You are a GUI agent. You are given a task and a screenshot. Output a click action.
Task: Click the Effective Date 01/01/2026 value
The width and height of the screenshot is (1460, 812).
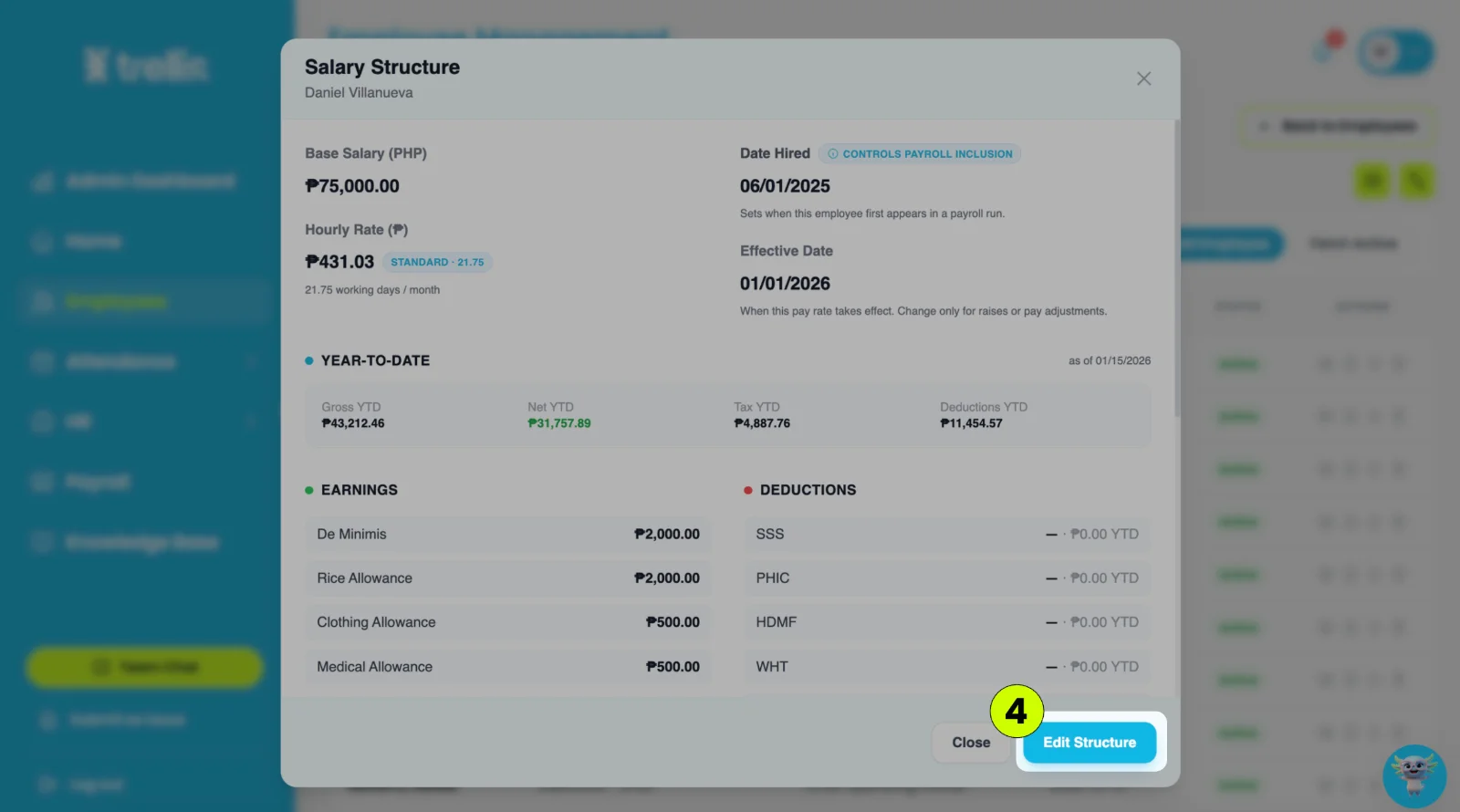[785, 284]
